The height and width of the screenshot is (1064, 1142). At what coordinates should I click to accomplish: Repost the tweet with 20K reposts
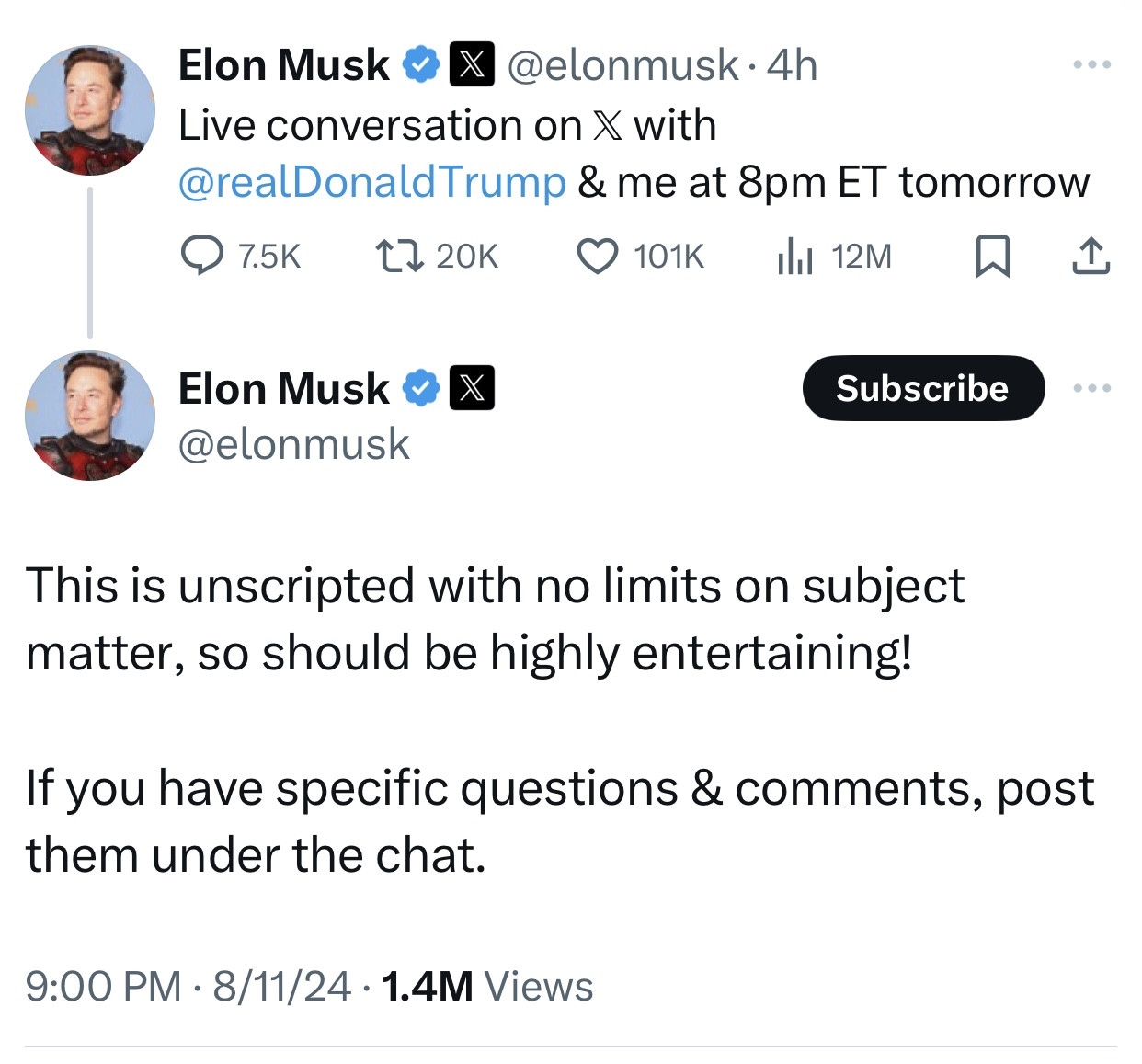tap(400, 255)
